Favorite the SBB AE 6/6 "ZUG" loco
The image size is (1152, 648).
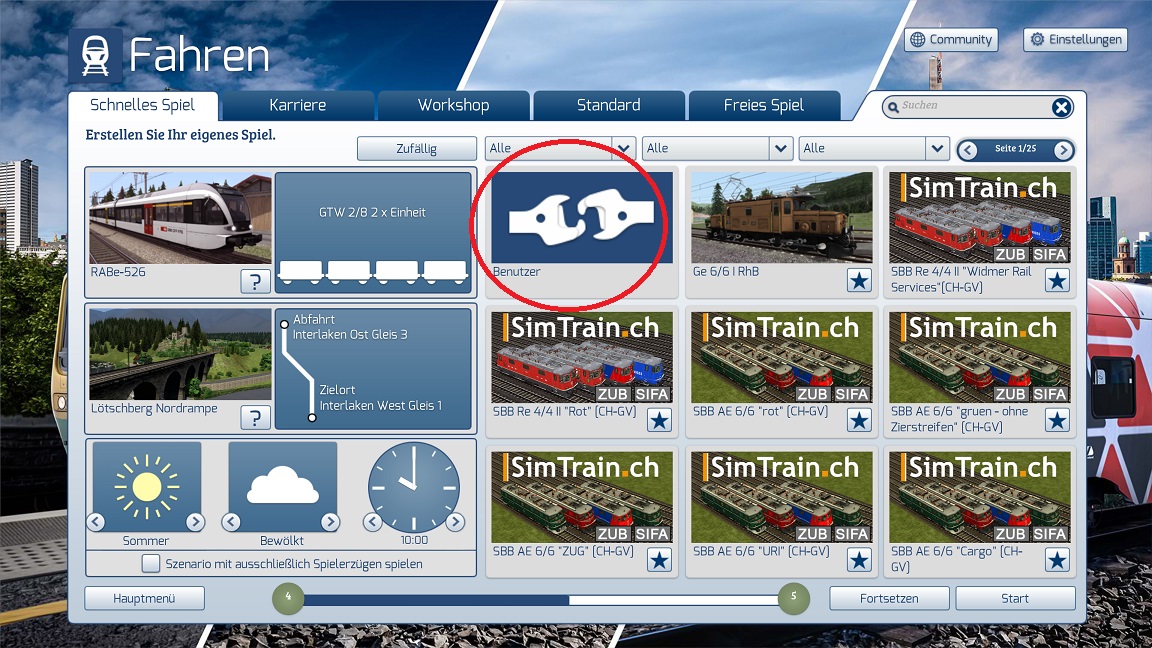coord(659,560)
